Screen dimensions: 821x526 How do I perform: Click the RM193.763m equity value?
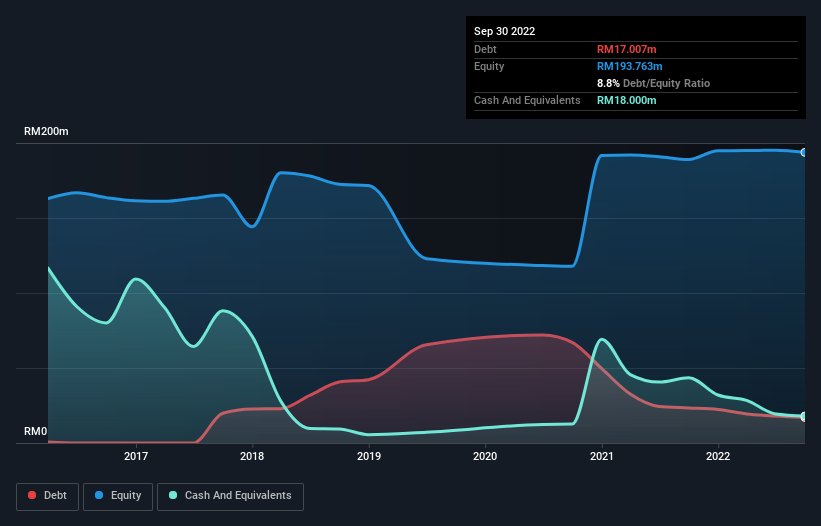(x=629, y=66)
